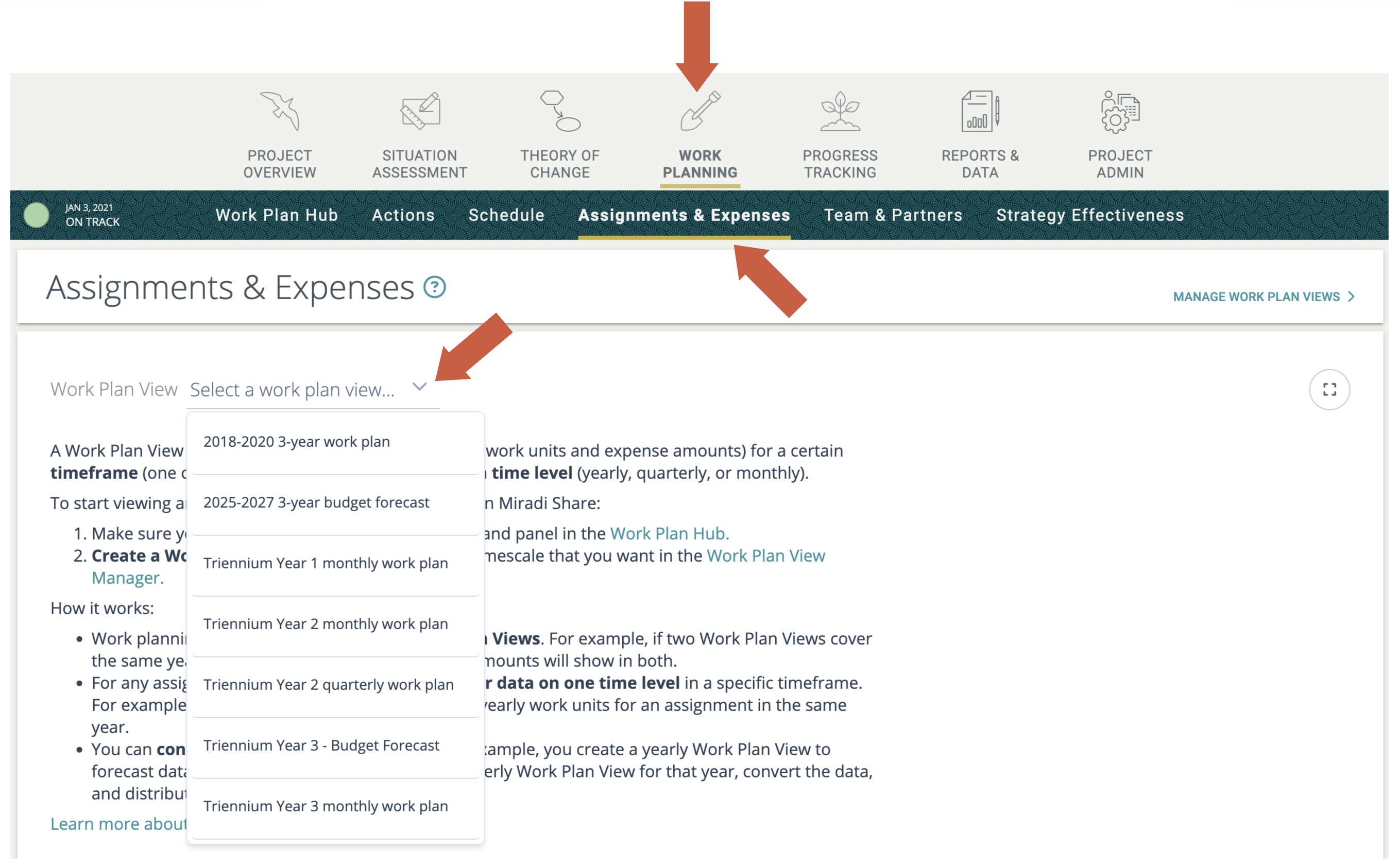This screenshot has height=868, width=1399.
Task: Open Project Overview bird icon
Action: (x=280, y=111)
